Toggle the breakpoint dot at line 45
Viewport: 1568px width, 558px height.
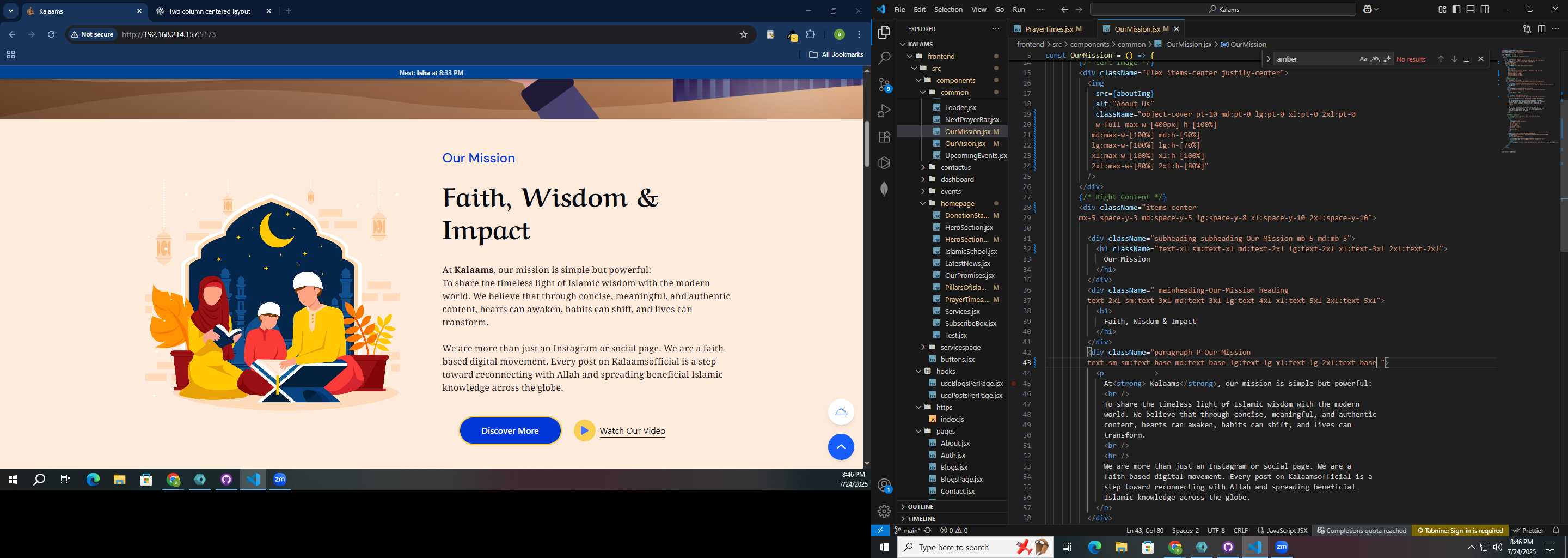tap(1013, 384)
